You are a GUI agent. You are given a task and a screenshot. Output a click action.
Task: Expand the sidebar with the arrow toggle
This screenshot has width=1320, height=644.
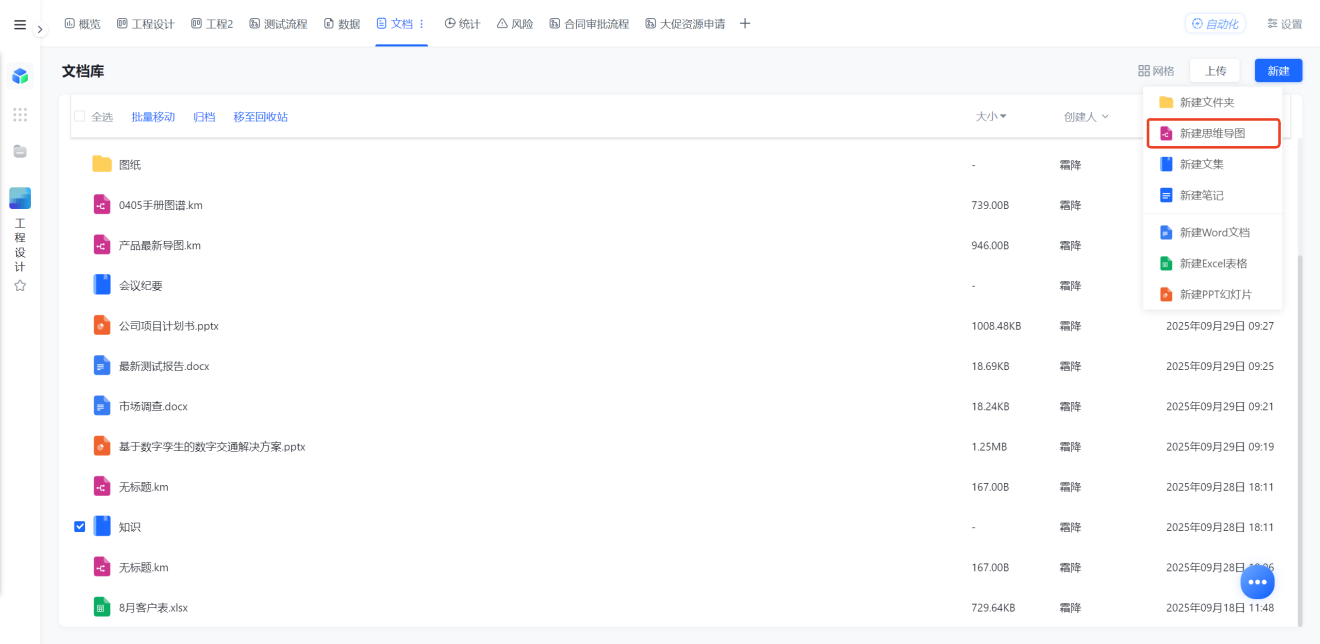click(40, 29)
